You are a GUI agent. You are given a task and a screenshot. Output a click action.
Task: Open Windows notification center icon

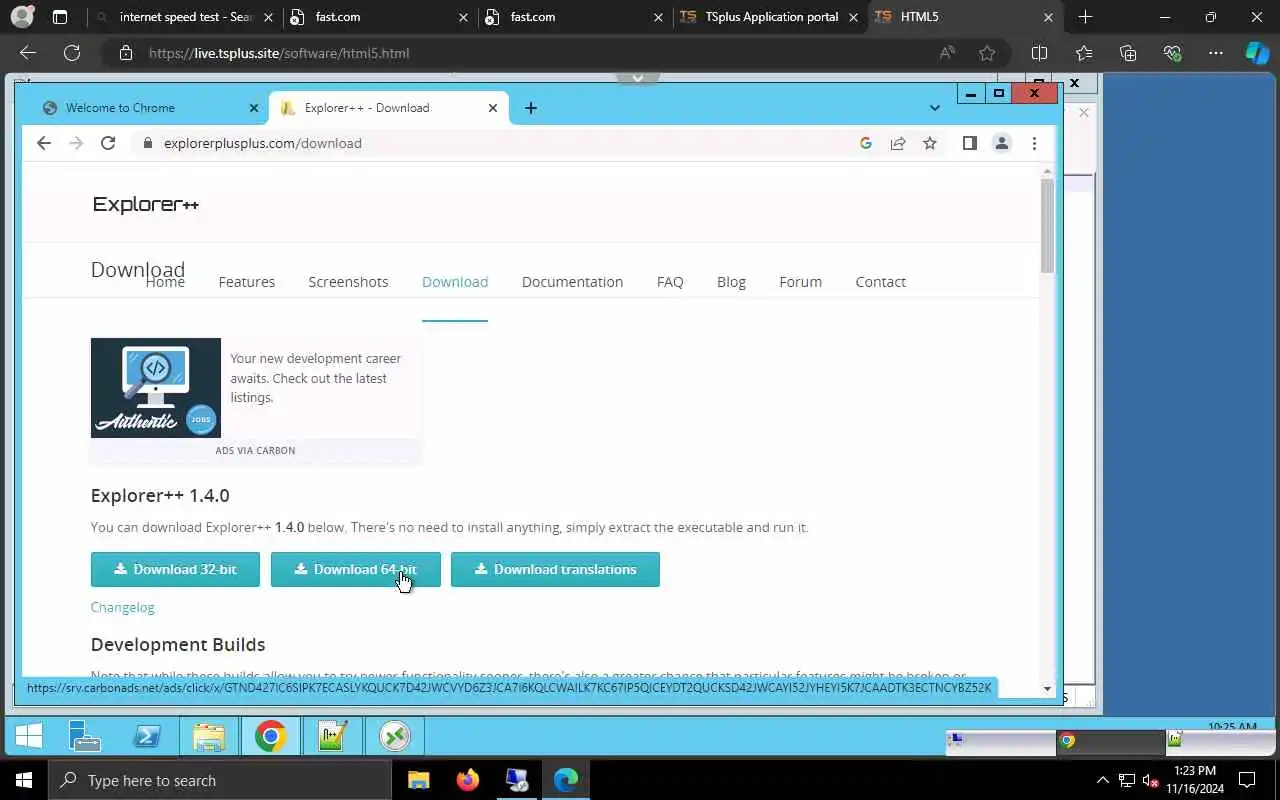click(1247, 780)
